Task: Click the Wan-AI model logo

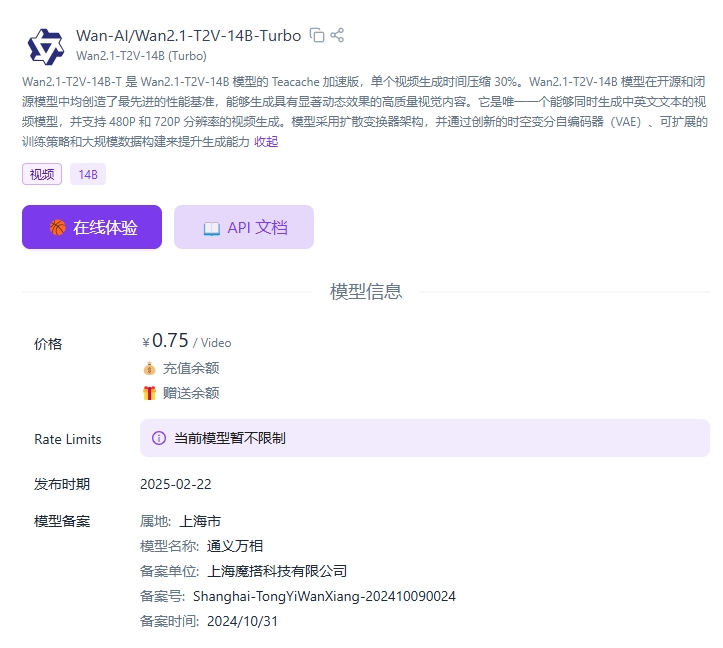Action: click(46, 47)
